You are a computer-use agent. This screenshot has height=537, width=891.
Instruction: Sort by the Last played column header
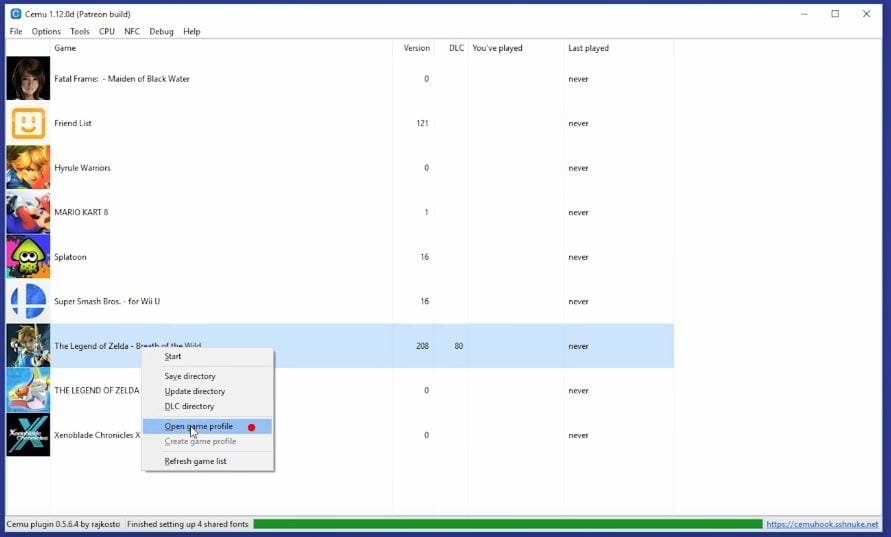[x=588, y=48]
